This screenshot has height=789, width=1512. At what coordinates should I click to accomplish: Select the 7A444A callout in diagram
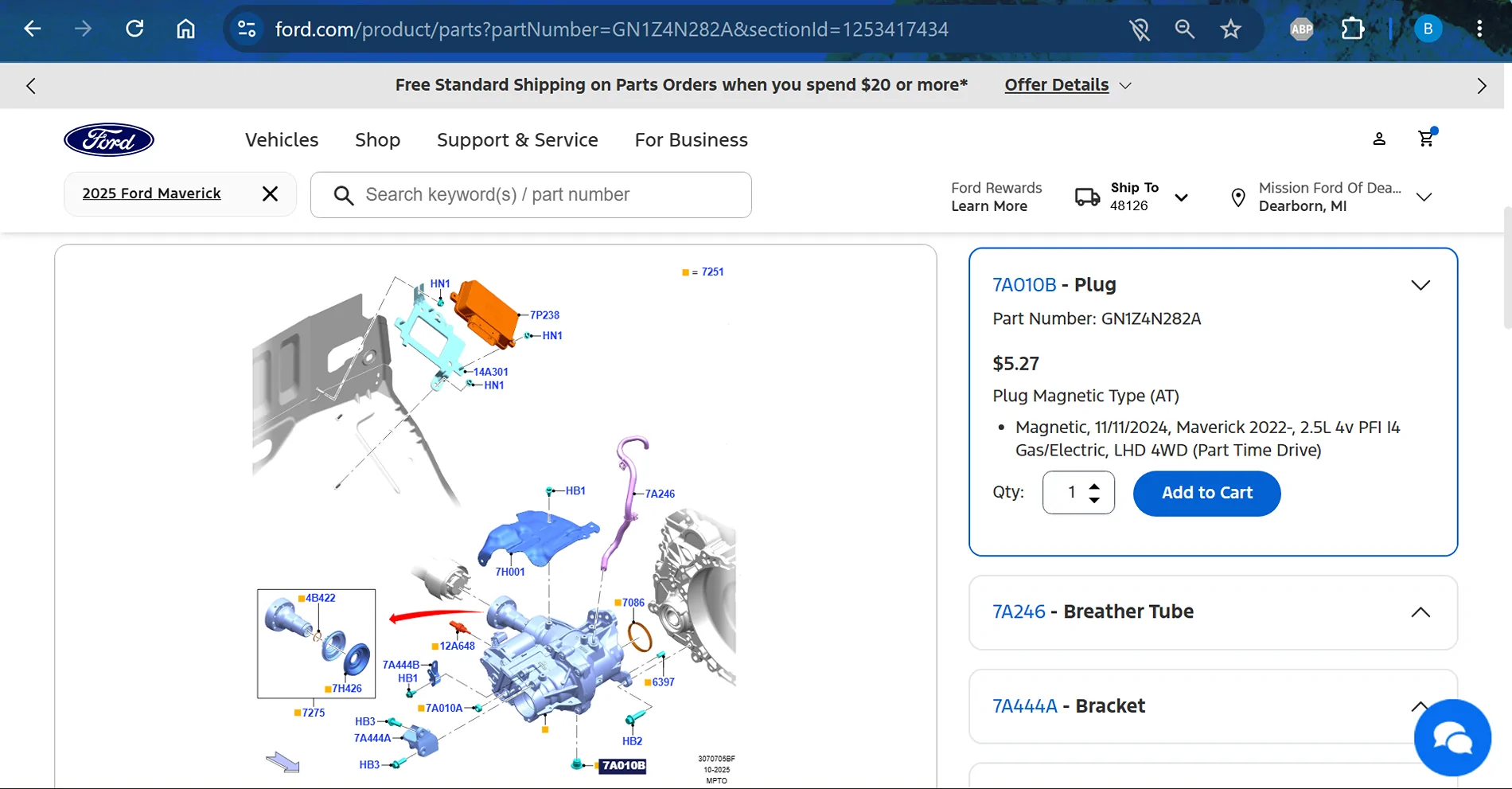pos(372,738)
